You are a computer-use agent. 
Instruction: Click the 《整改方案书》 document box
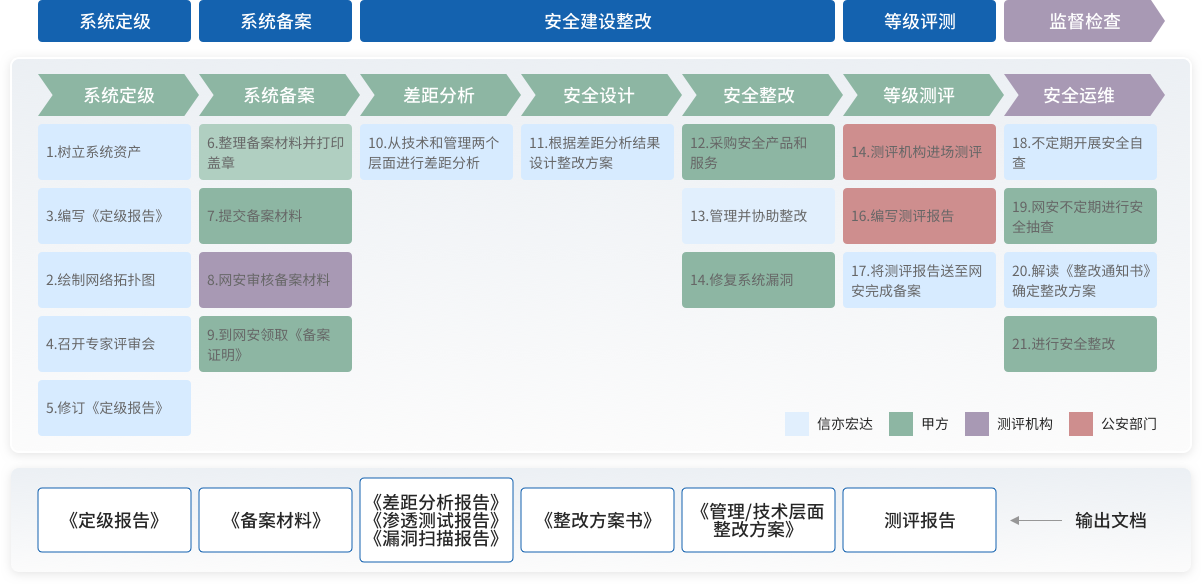coord(597,520)
